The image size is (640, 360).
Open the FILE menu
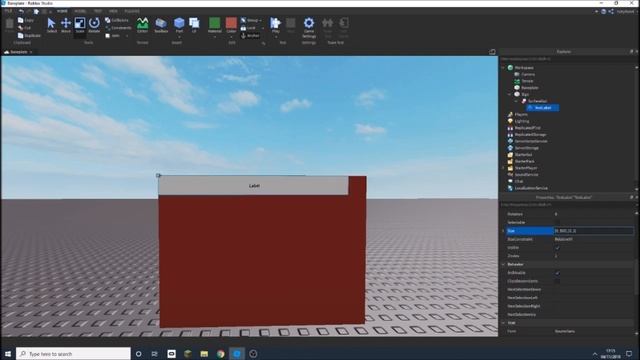[x=8, y=11]
